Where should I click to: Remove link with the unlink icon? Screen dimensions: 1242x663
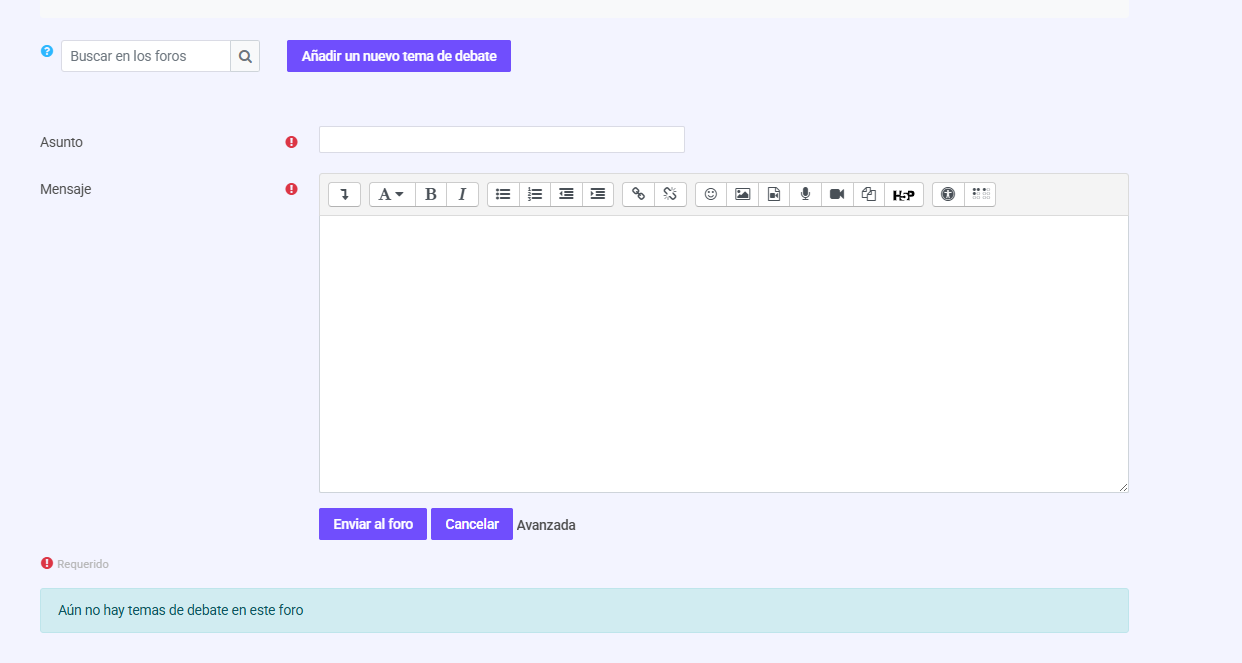670,194
